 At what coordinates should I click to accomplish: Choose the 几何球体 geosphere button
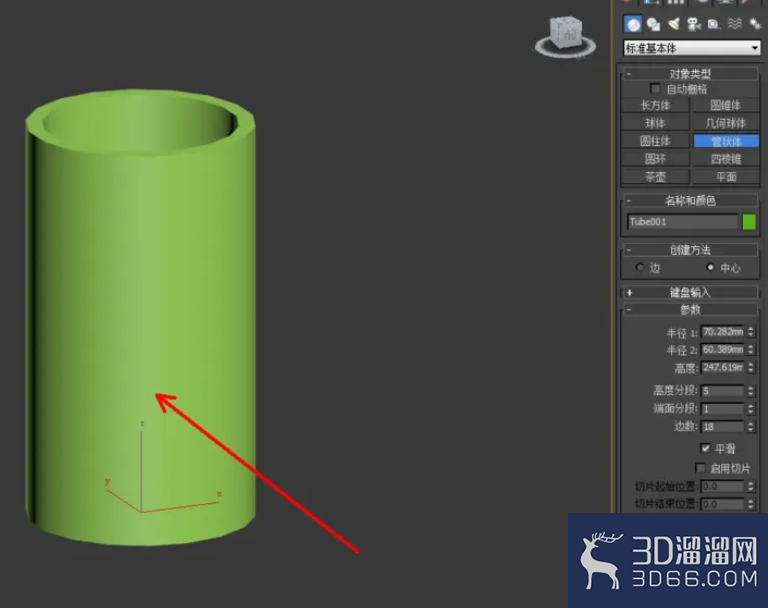725,123
